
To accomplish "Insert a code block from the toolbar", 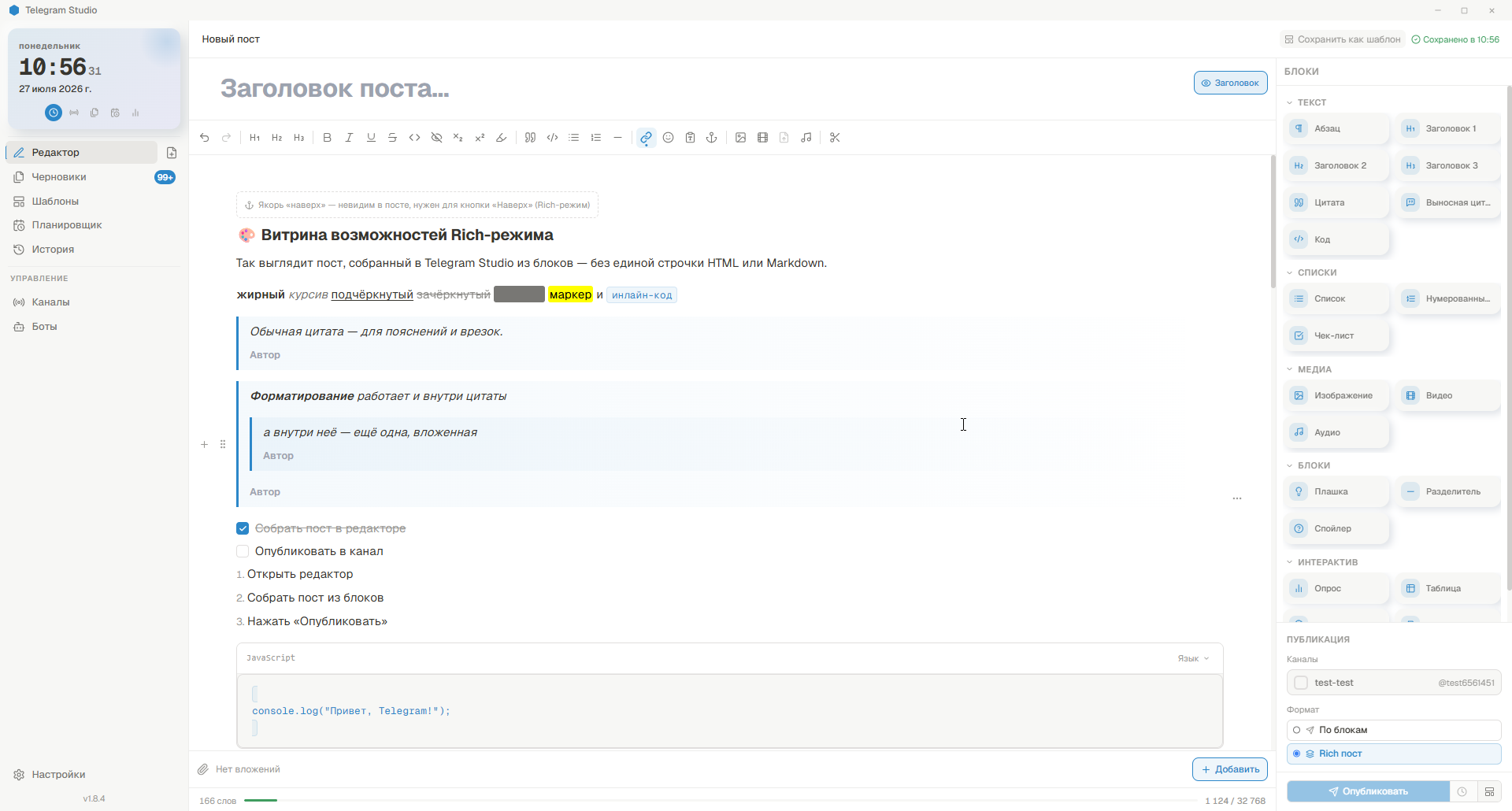I will coord(553,138).
